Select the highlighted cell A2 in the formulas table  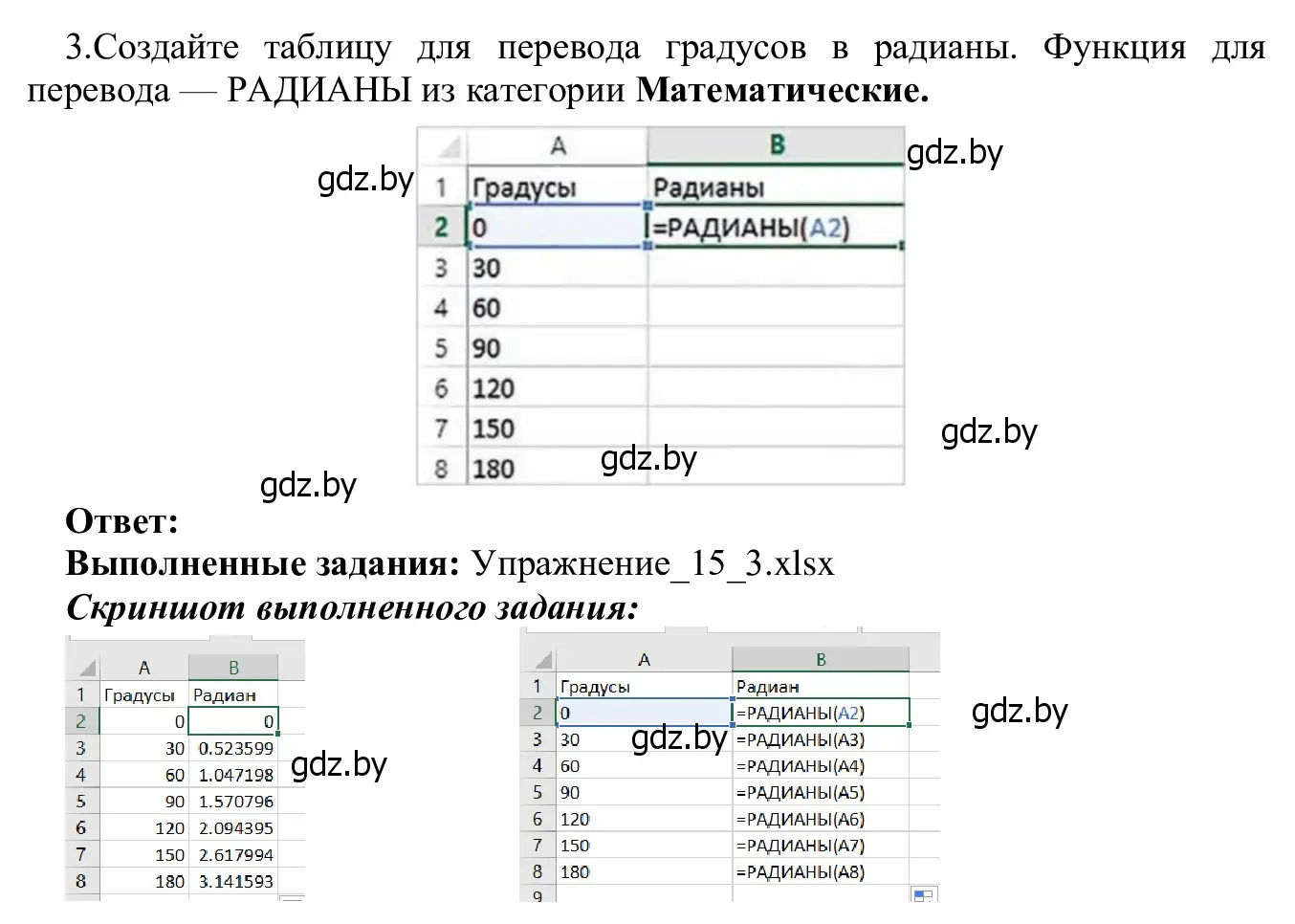[x=644, y=713]
